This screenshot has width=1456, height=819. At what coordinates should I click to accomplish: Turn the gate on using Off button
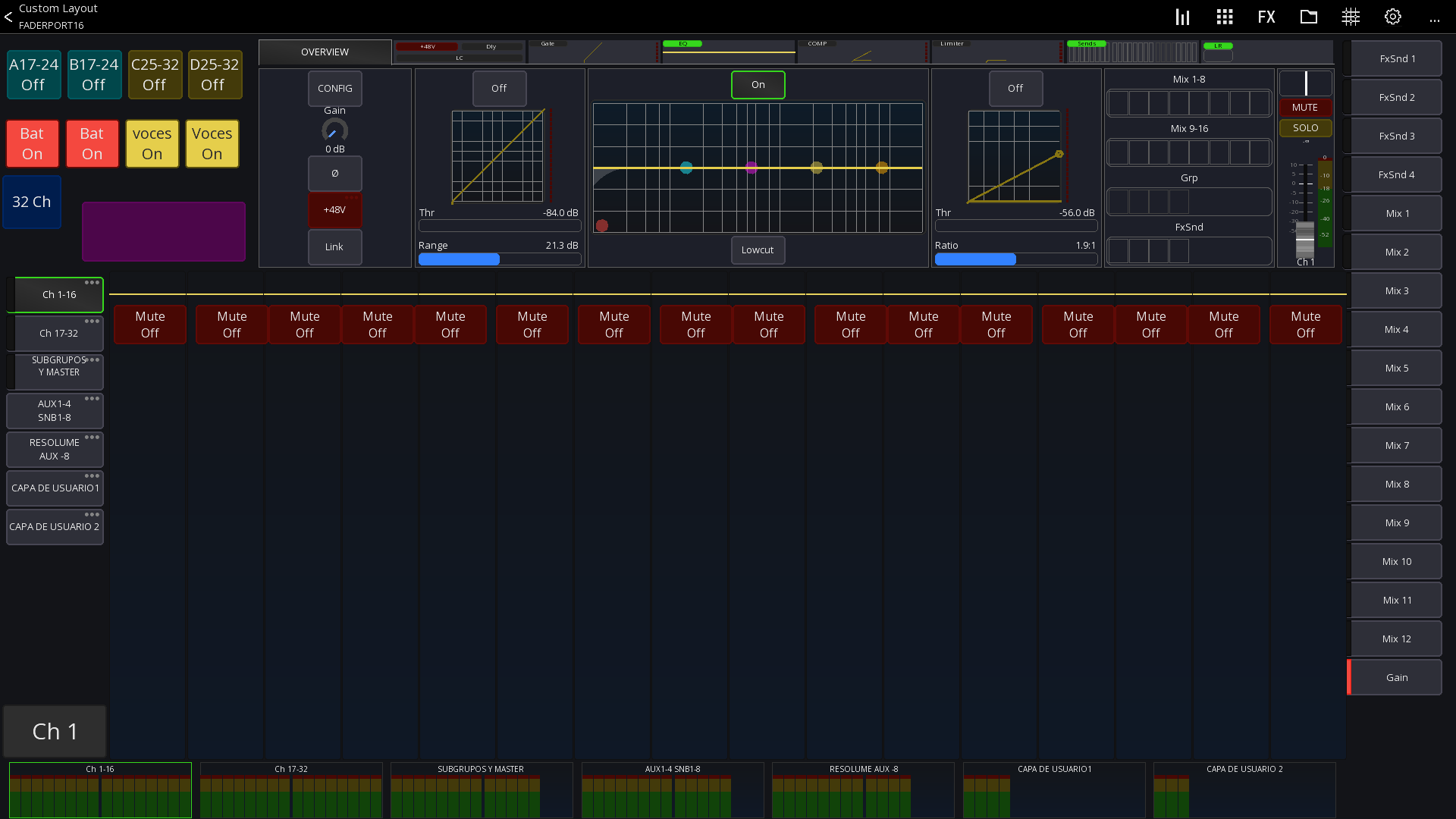pos(499,89)
